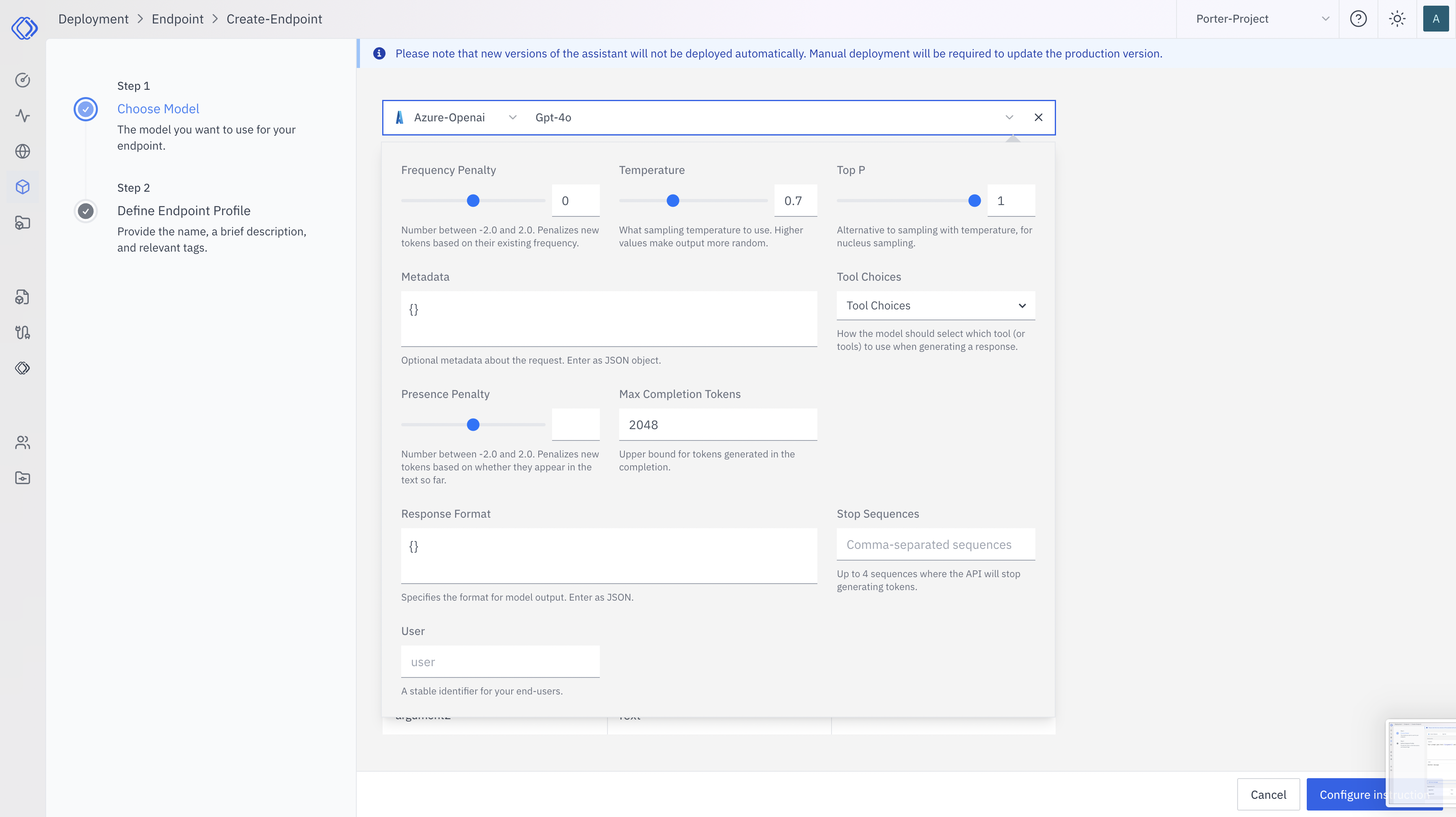The width and height of the screenshot is (1456, 817).
Task: Open the dashboard gauge icon in sidebar
Action: pos(23,80)
